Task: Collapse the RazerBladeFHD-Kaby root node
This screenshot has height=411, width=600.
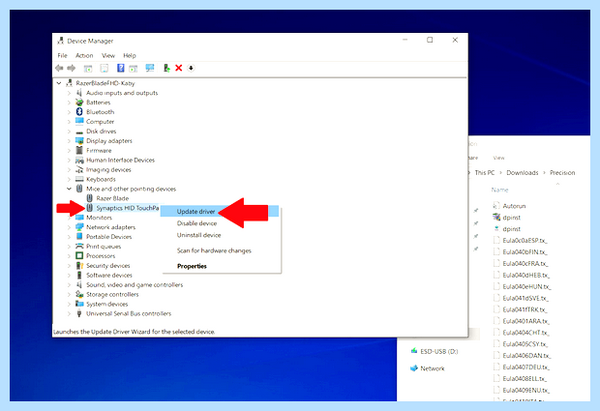Action: (x=59, y=83)
